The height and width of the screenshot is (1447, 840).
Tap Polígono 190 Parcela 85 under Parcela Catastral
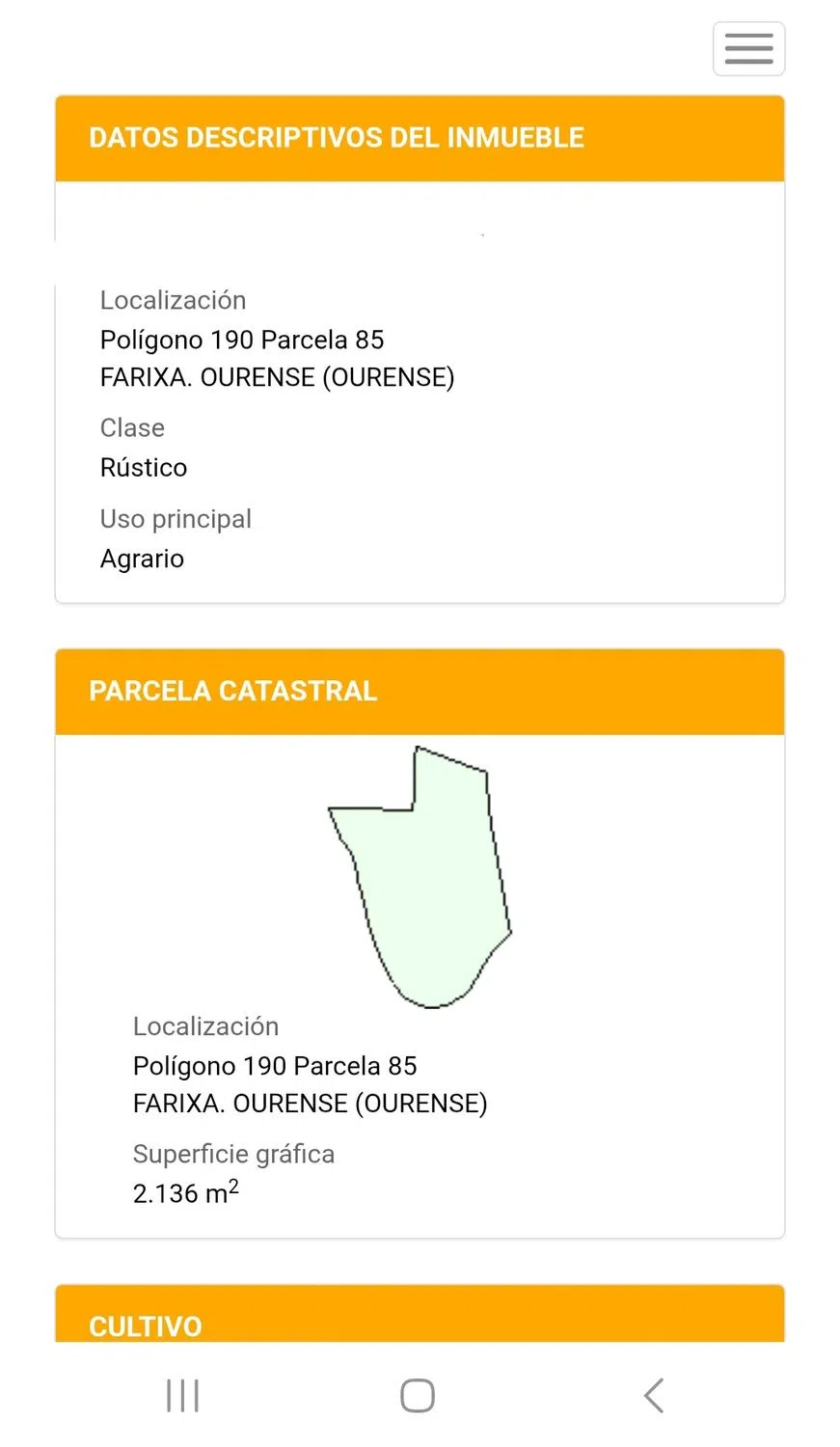pyautogui.click(x=275, y=1066)
